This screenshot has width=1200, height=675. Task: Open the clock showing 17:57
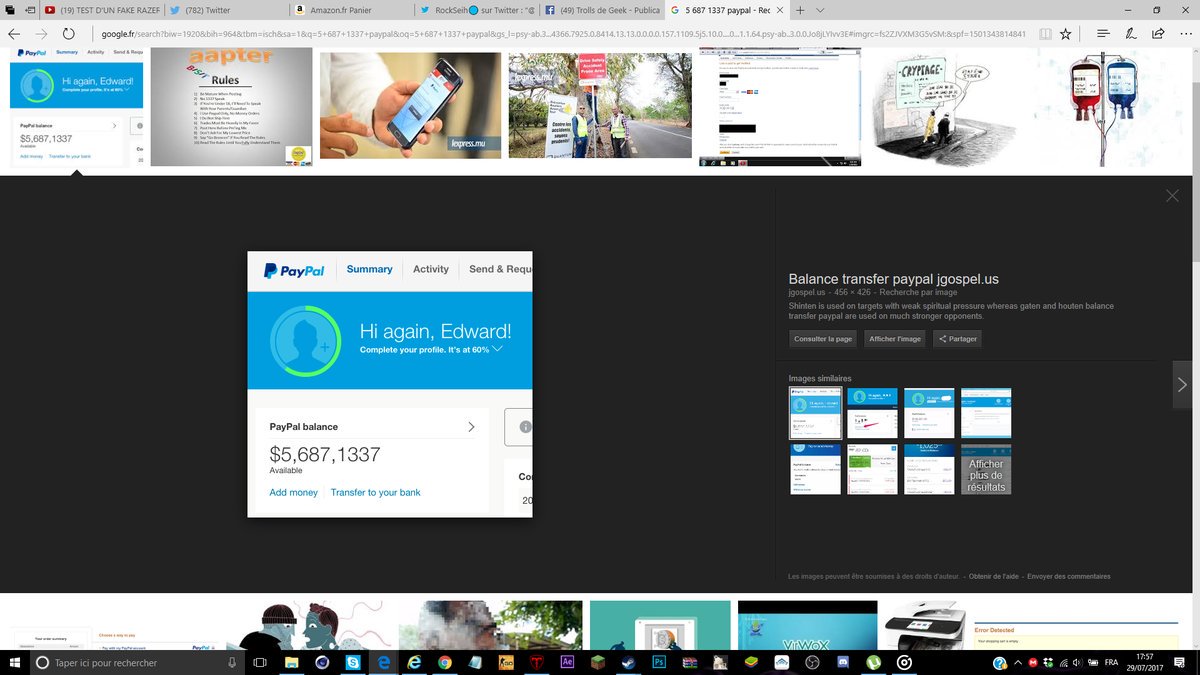[1146, 662]
